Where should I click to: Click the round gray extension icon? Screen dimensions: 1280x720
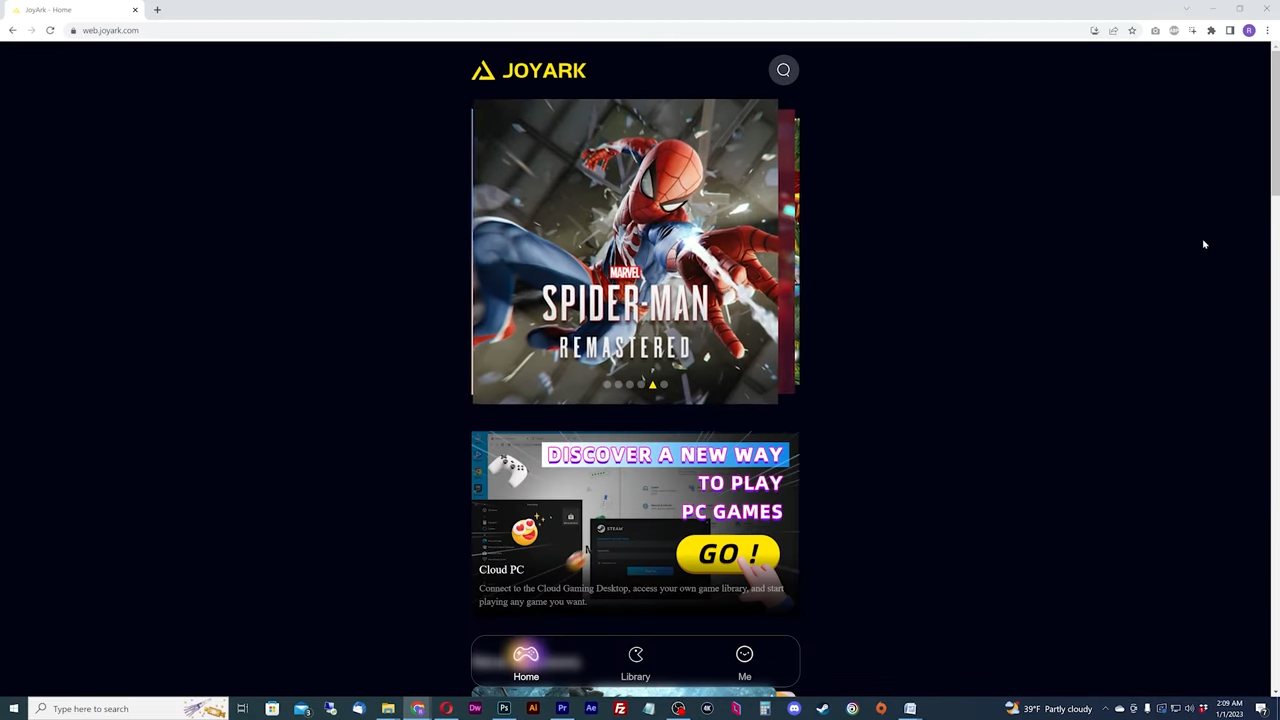1174,31
